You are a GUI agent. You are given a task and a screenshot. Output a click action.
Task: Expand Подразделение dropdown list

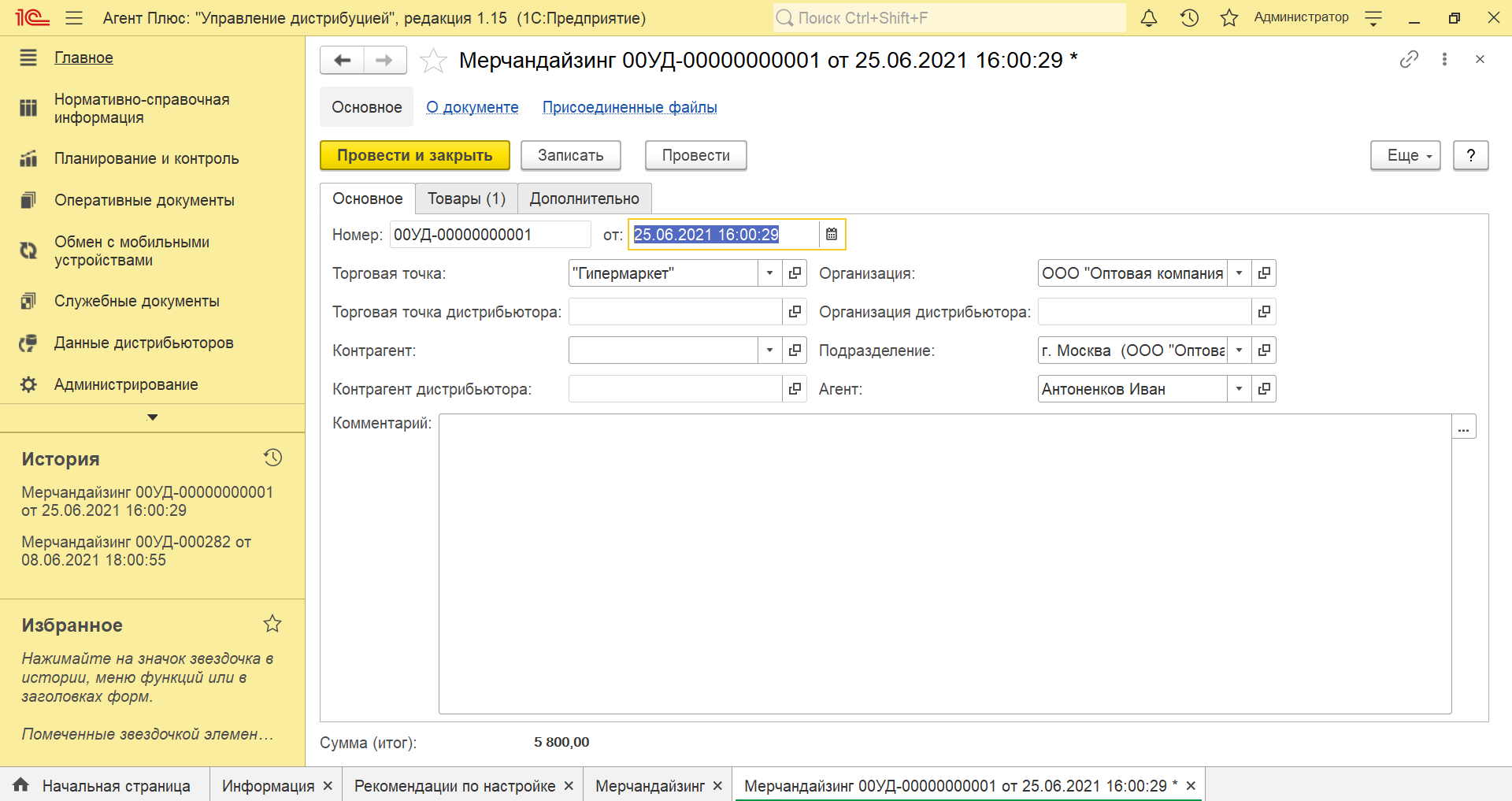(x=1239, y=350)
